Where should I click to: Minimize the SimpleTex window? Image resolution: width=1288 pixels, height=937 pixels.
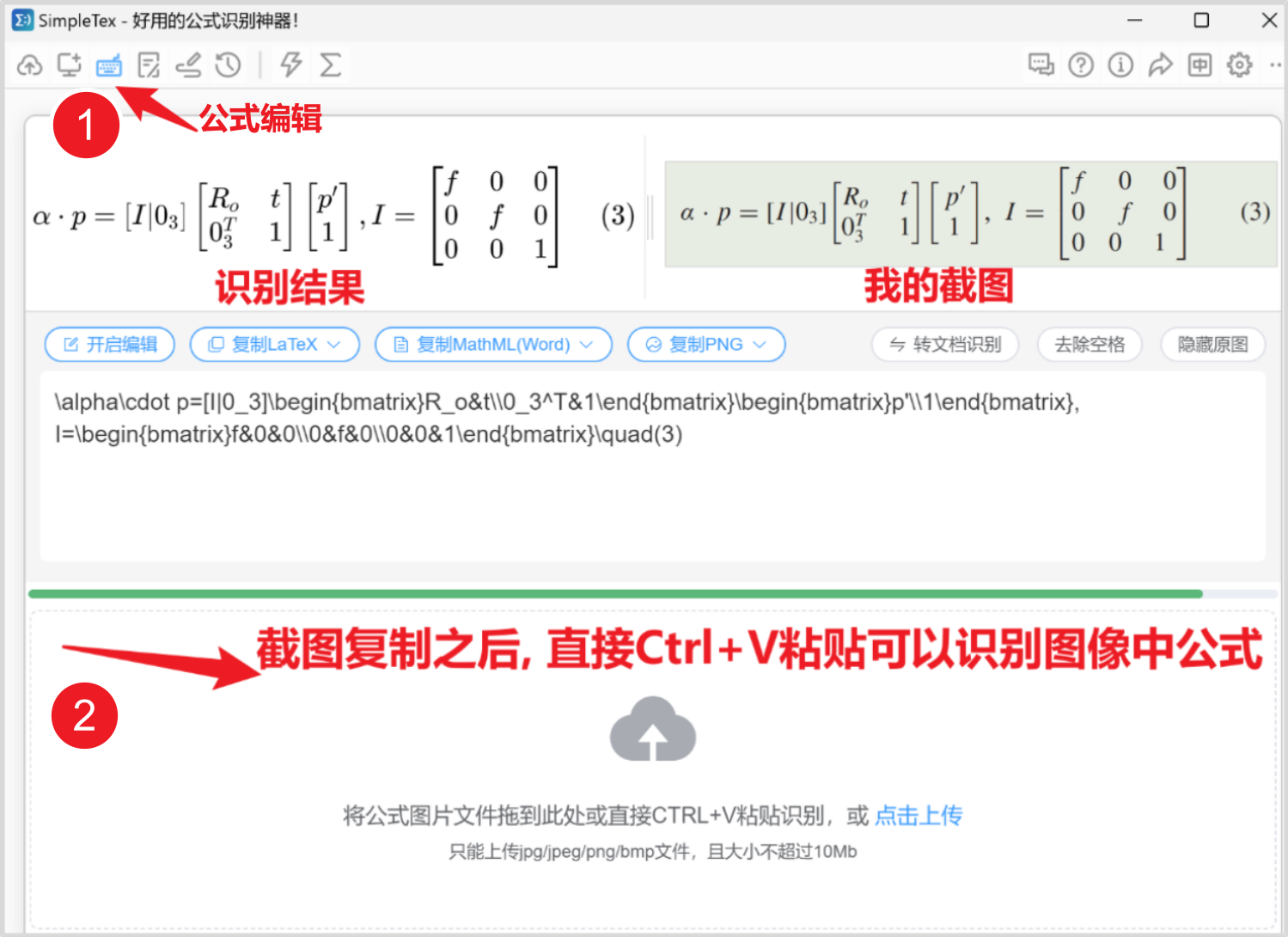[1135, 21]
